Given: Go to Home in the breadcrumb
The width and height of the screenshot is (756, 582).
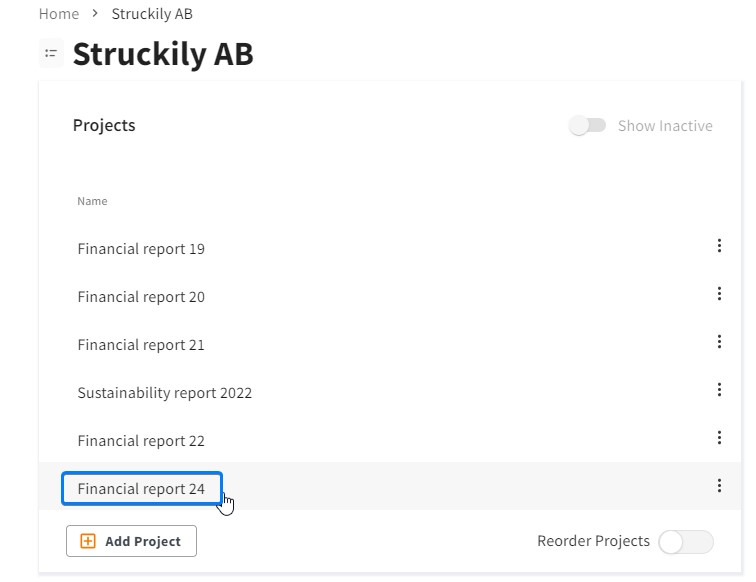Looking at the screenshot, I should pos(59,14).
